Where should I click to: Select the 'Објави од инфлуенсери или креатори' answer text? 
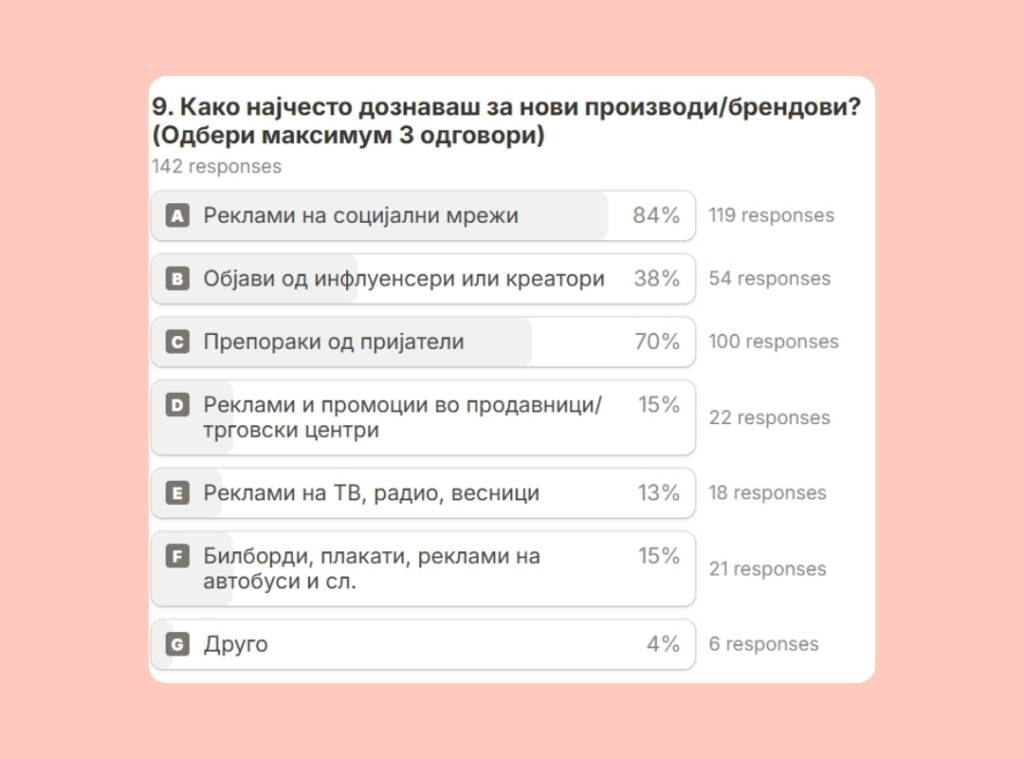(x=404, y=278)
